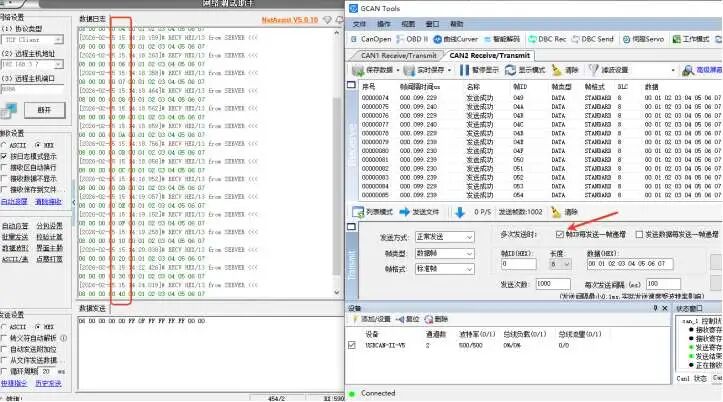Toggle the USBCAN-II-V5 device checkbox
This screenshot has height=402, width=723.
[352, 345]
